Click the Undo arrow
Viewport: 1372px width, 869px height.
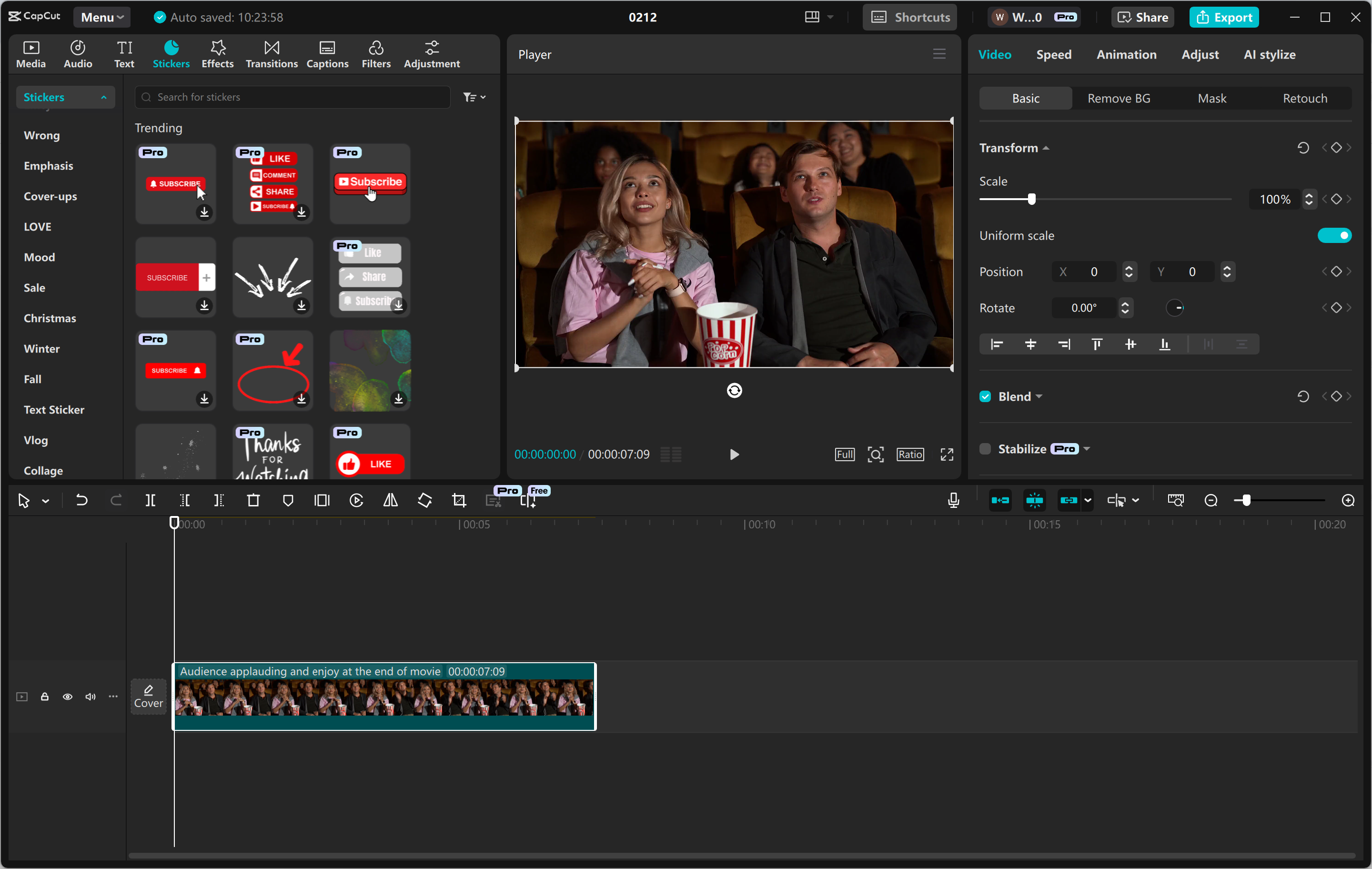click(81, 500)
